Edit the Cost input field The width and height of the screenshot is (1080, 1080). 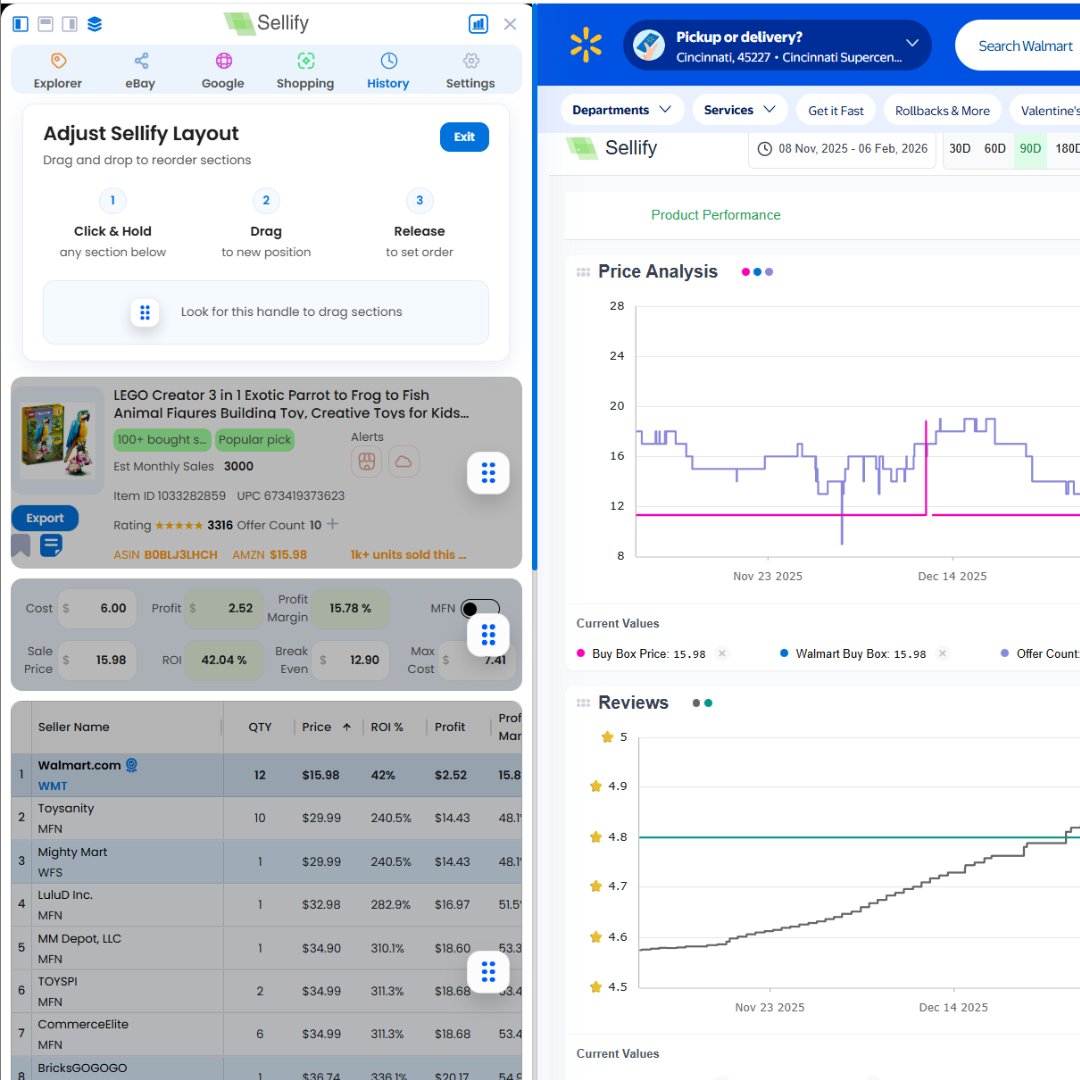click(x=96, y=608)
